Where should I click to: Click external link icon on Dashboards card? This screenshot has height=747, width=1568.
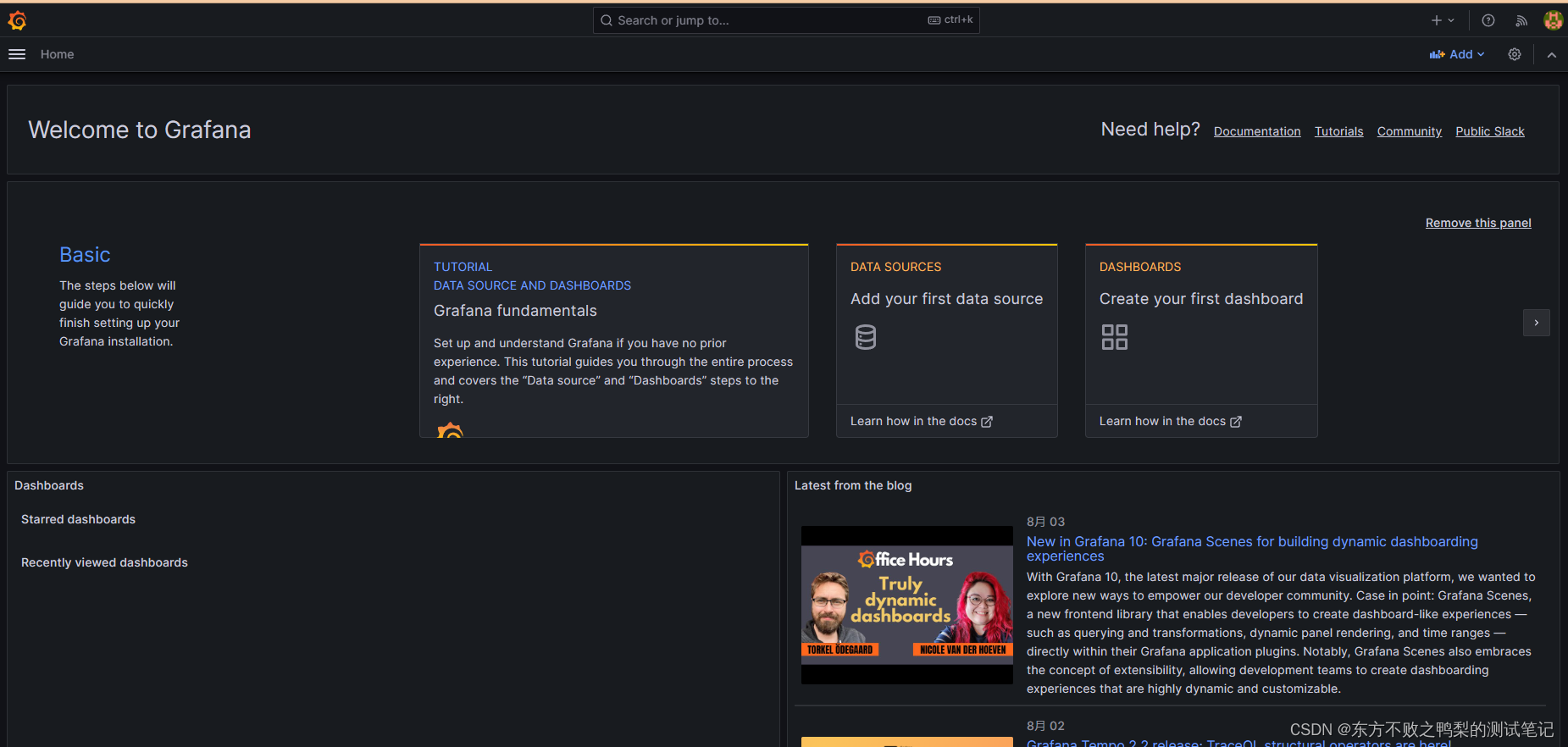point(1236,422)
